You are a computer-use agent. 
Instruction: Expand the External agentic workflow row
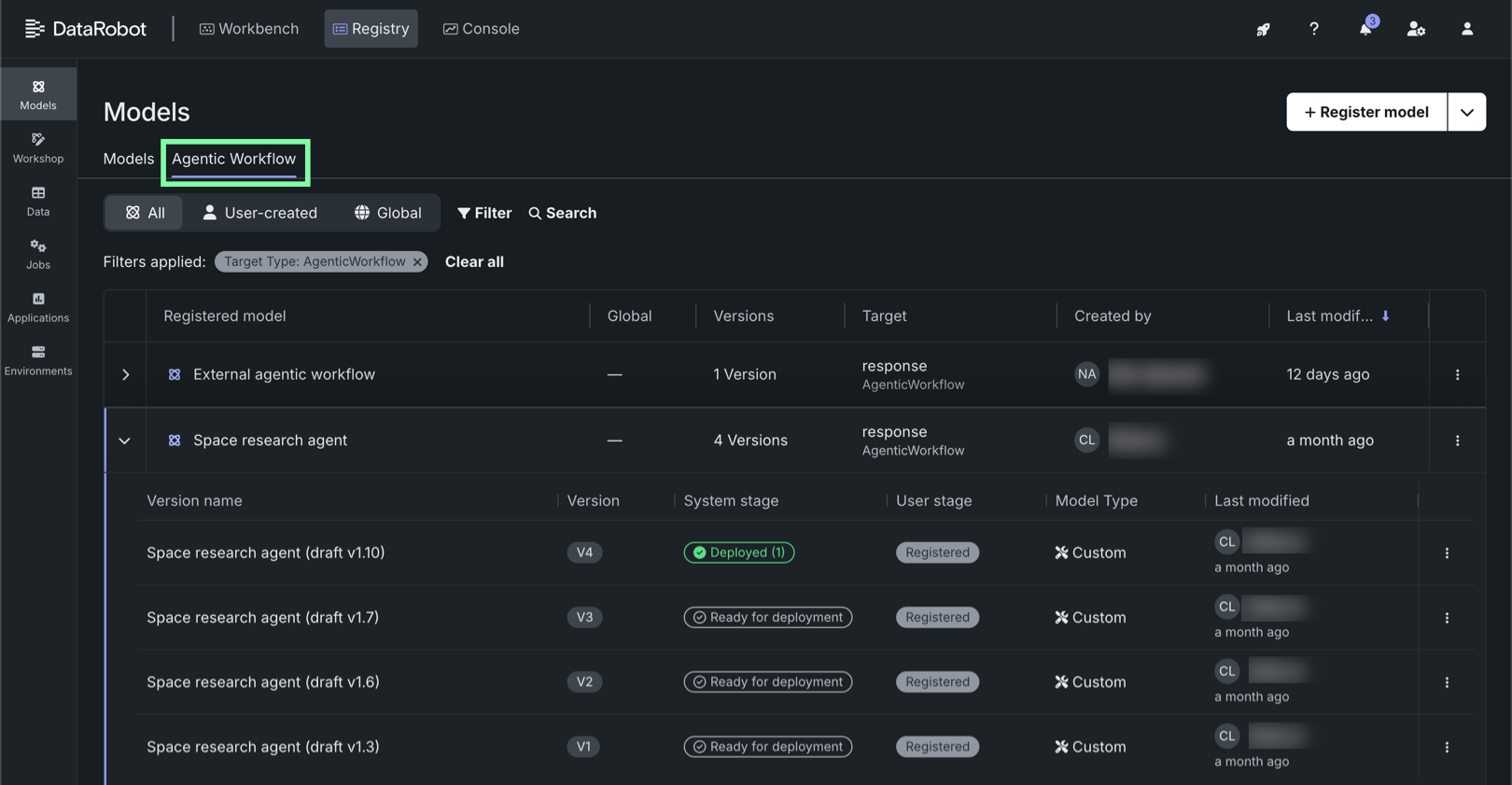click(125, 374)
